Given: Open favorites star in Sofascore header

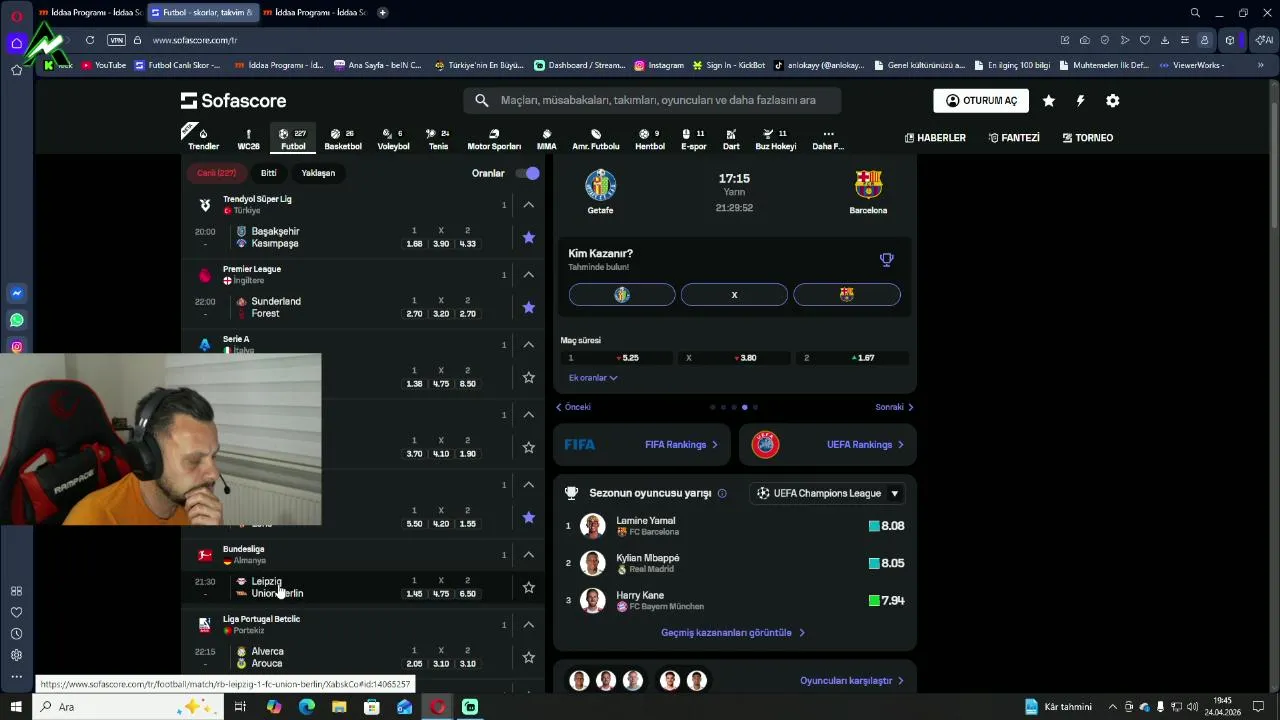Looking at the screenshot, I should (1048, 101).
